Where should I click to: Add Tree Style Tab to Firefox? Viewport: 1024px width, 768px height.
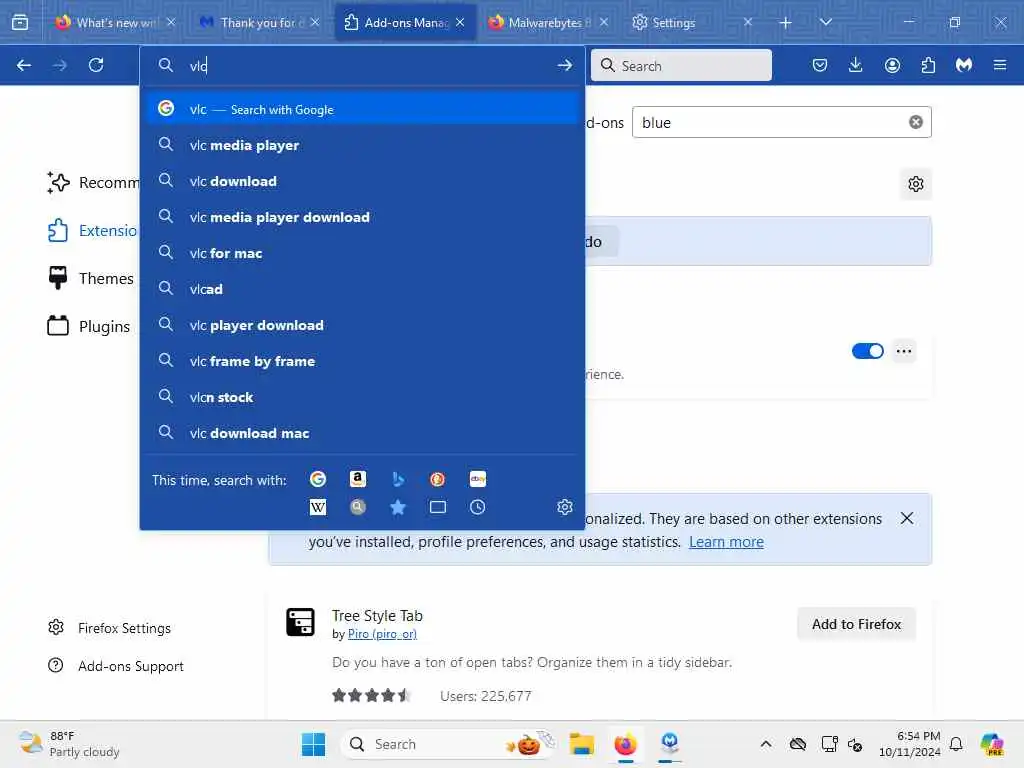pyautogui.click(x=856, y=624)
